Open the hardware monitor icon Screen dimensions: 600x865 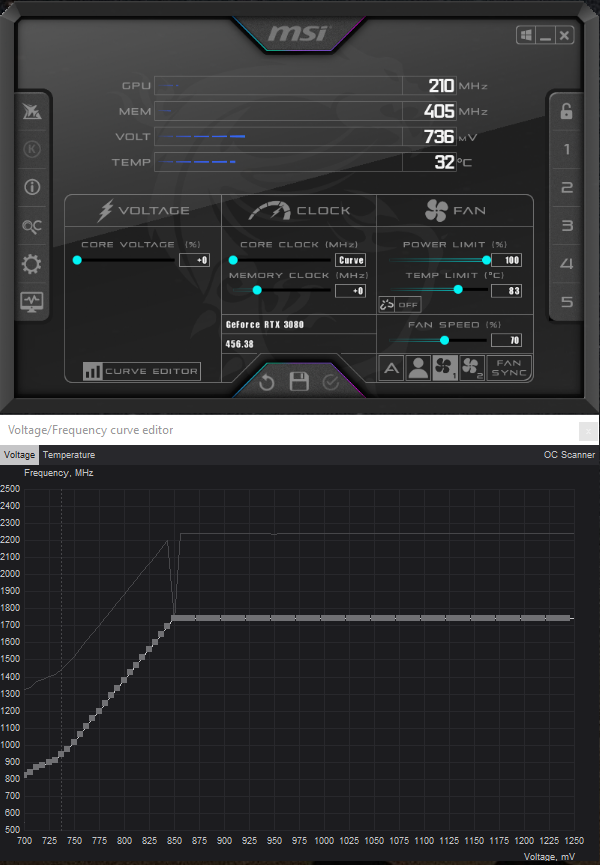click(x=32, y=302)
